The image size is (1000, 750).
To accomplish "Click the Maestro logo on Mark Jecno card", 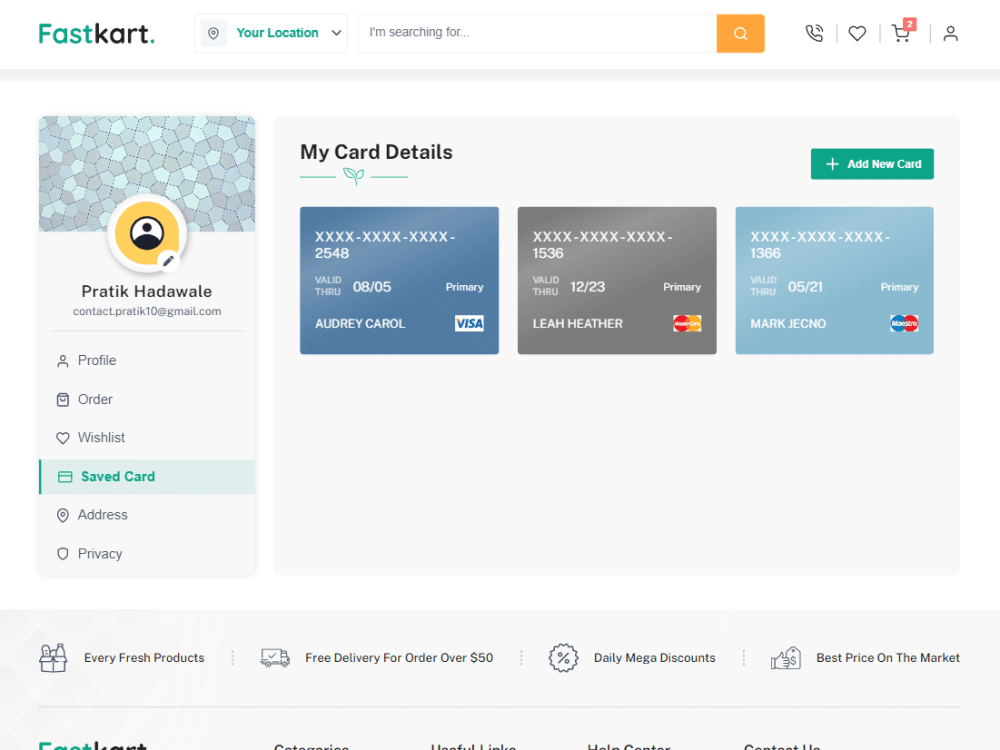I will click(x=904, y=323).
